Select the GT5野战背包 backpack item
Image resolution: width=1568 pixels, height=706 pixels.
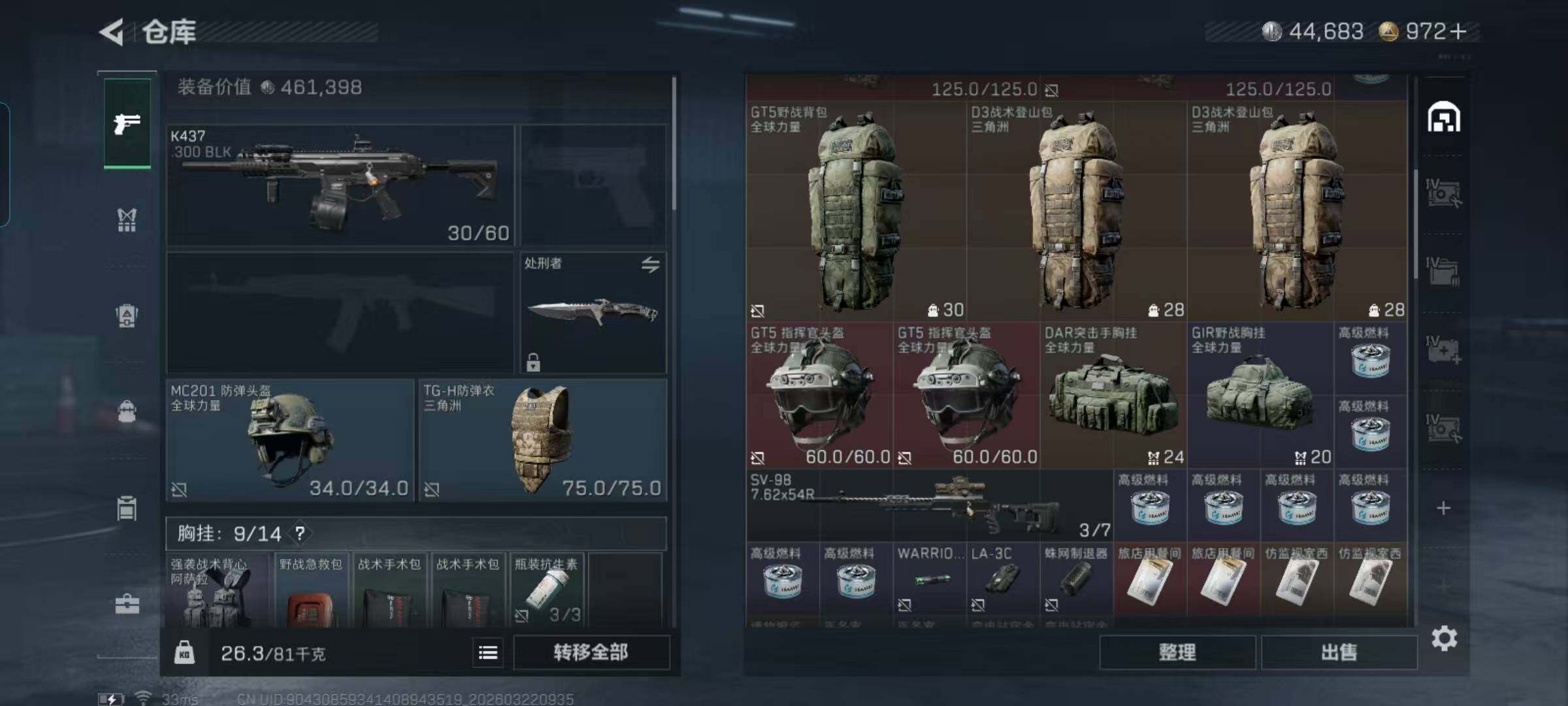(x=857, y=211)
